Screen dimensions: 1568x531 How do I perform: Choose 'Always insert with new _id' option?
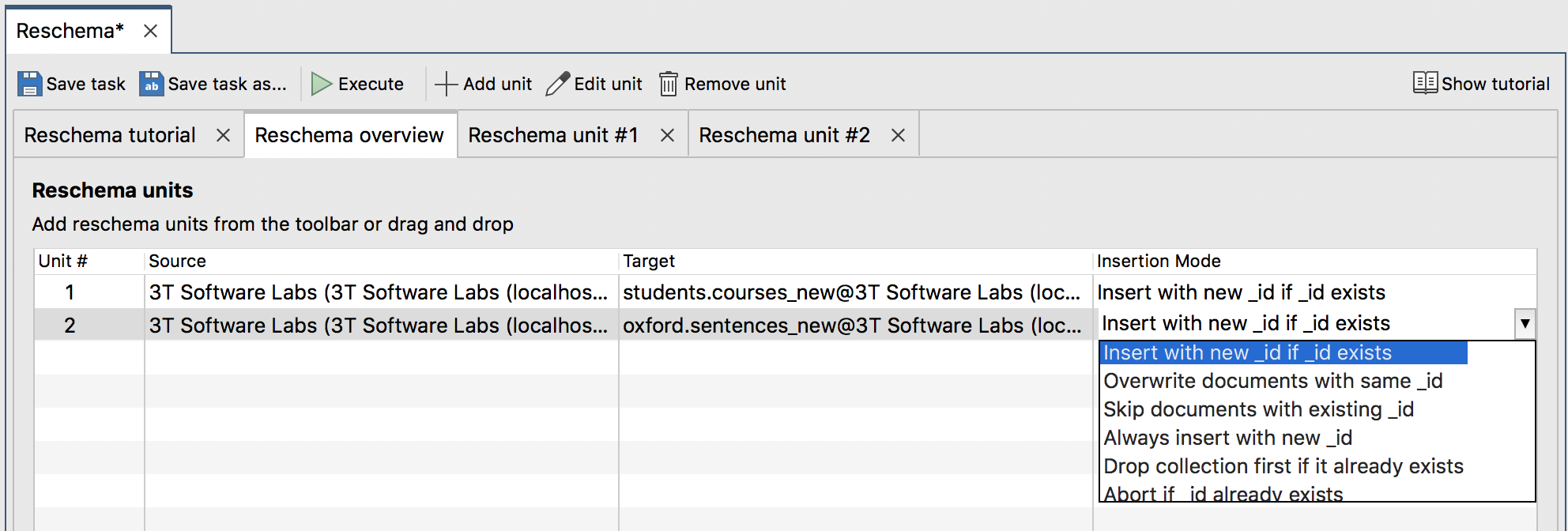tap(1227, 438)
